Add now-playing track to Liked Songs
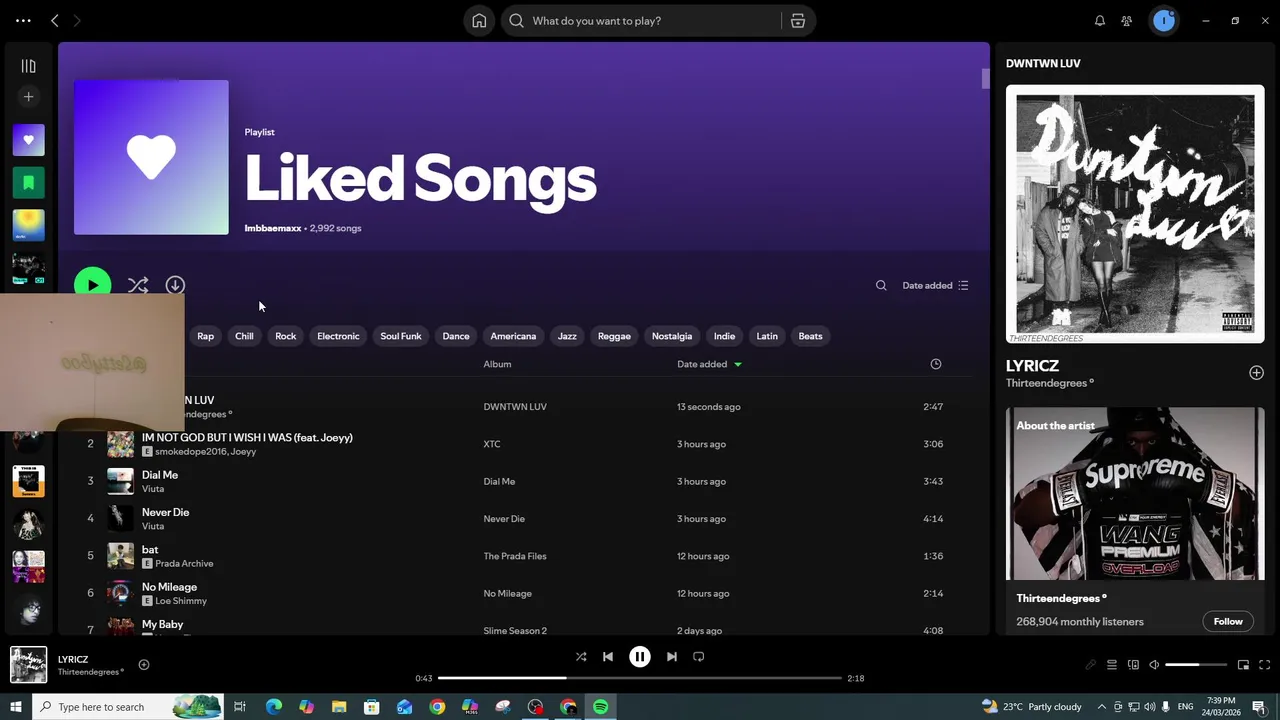The image size is (1280, 720). coord(144,665)
